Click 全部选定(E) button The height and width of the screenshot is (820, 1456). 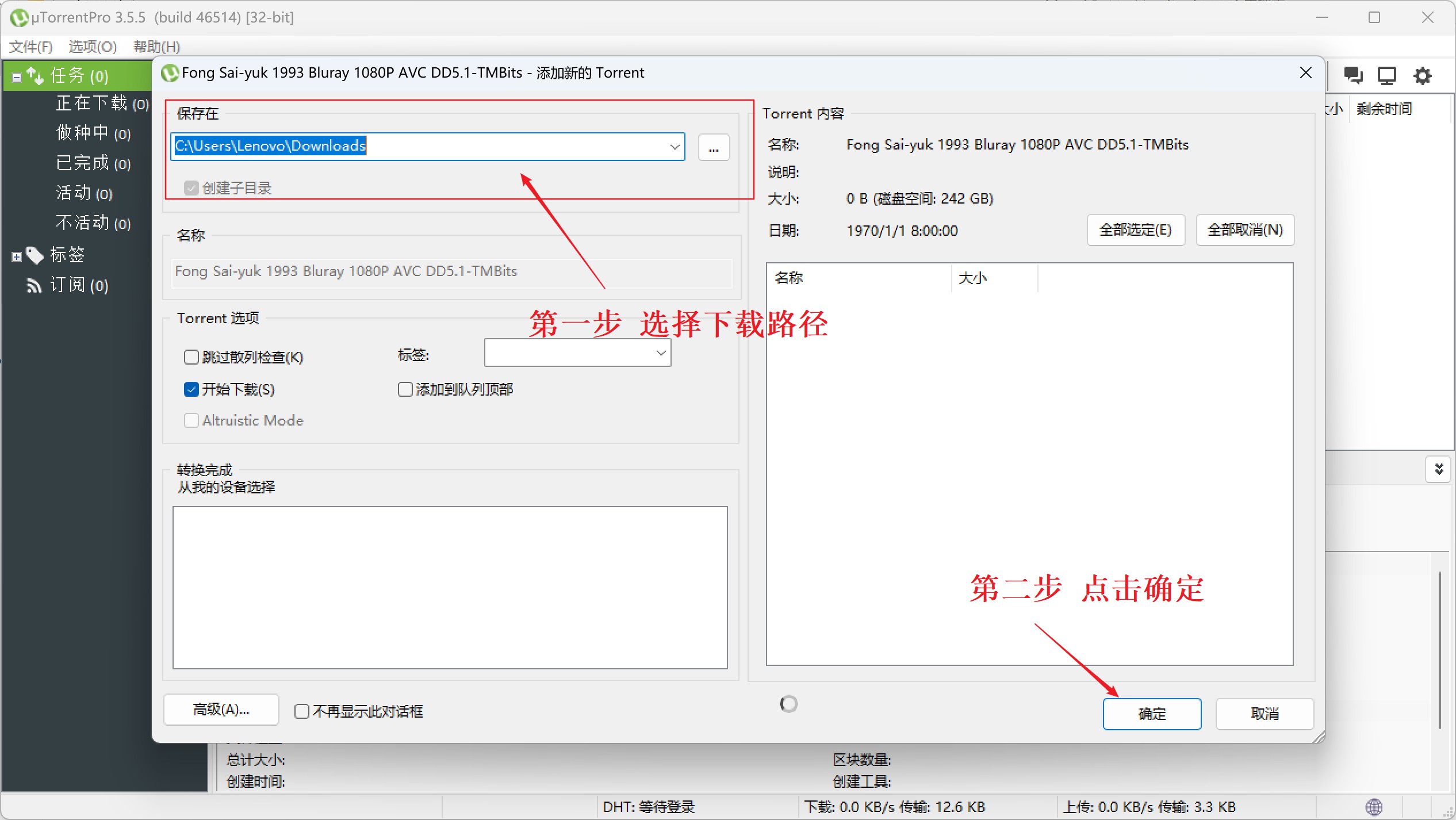tap(1136, 230)
